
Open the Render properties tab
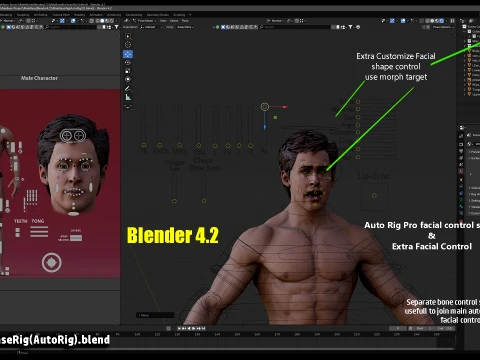461,144
